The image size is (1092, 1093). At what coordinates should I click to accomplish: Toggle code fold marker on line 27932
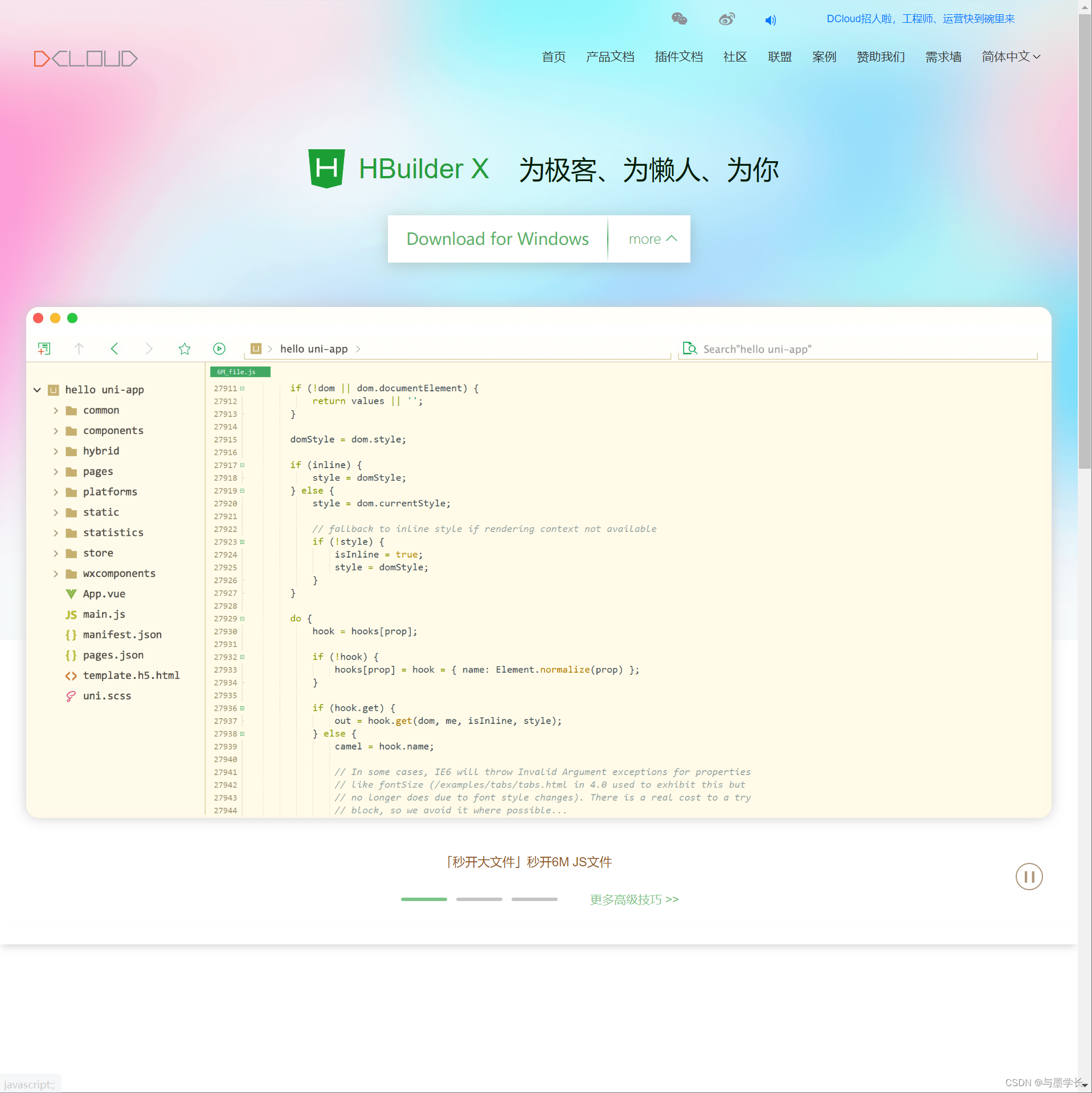[242, 657]
